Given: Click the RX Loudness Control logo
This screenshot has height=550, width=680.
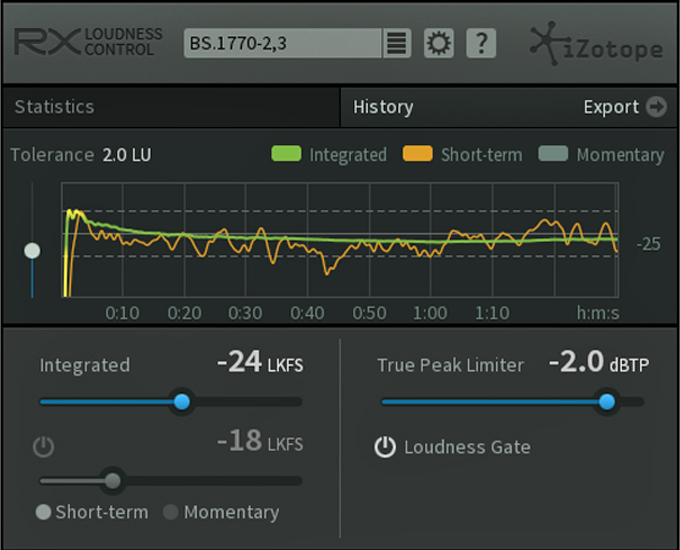Looking at the screenshot, I should pyautogui.click(x=88, y=42).
